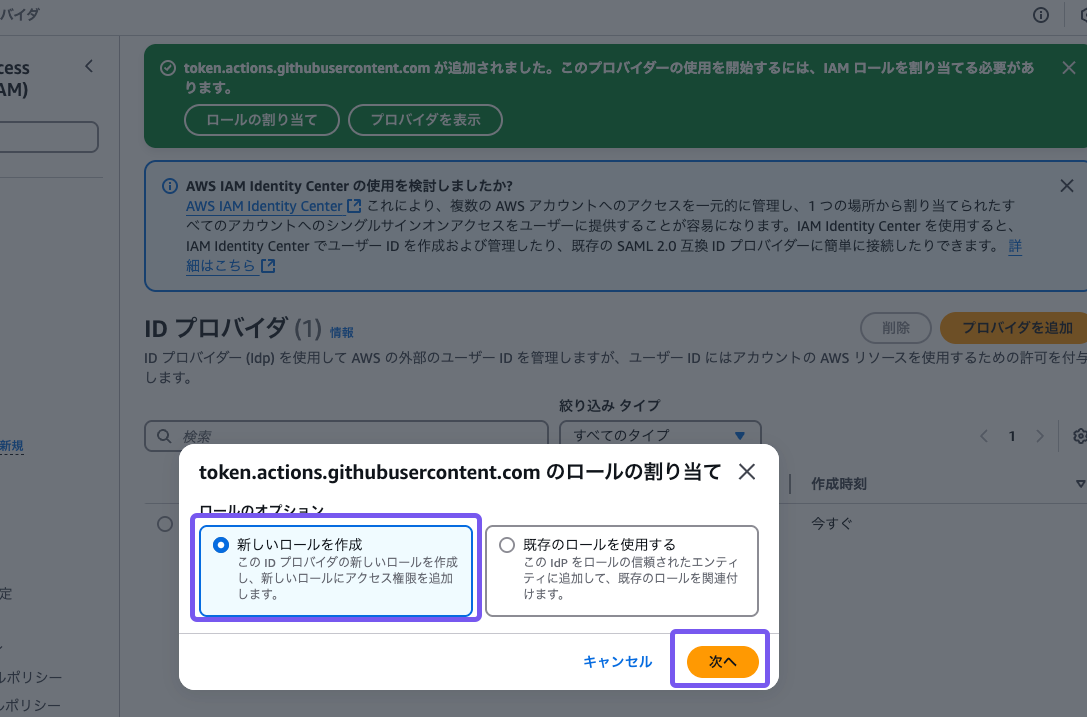Open the table preferences gear icon

coord(1078,436)
